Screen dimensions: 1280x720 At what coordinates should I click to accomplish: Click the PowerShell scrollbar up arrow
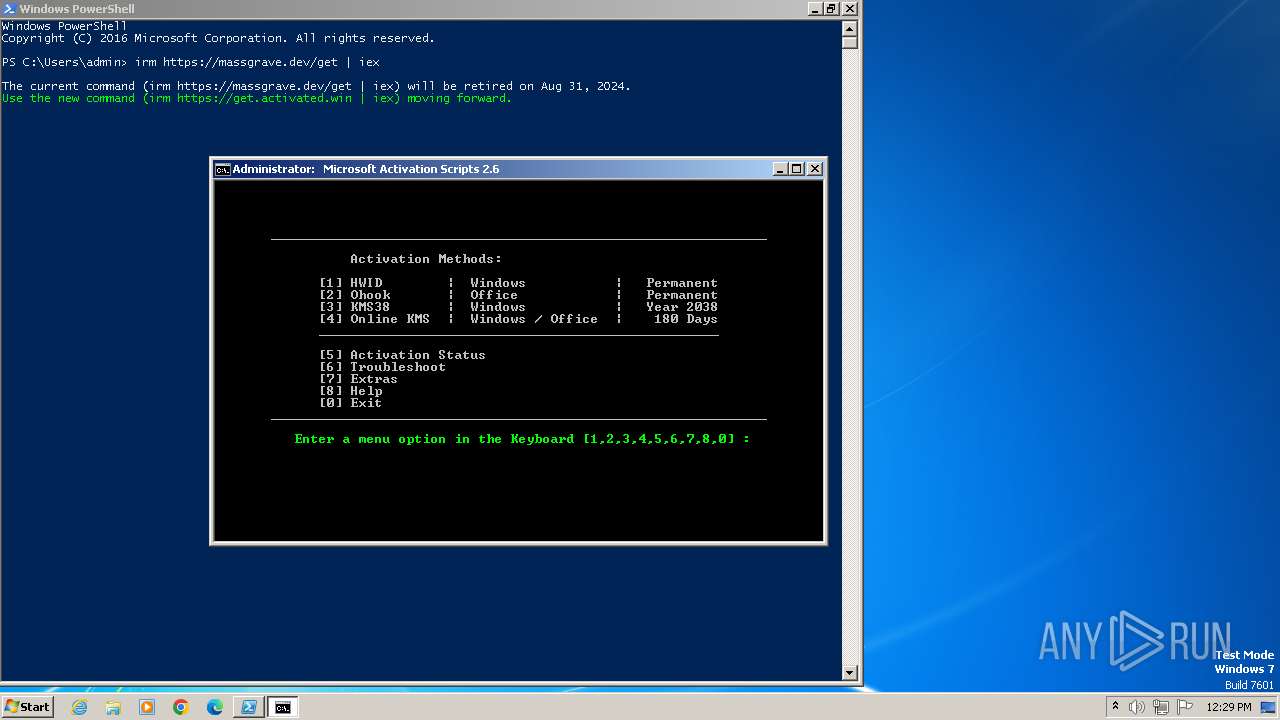pos(850,27)
